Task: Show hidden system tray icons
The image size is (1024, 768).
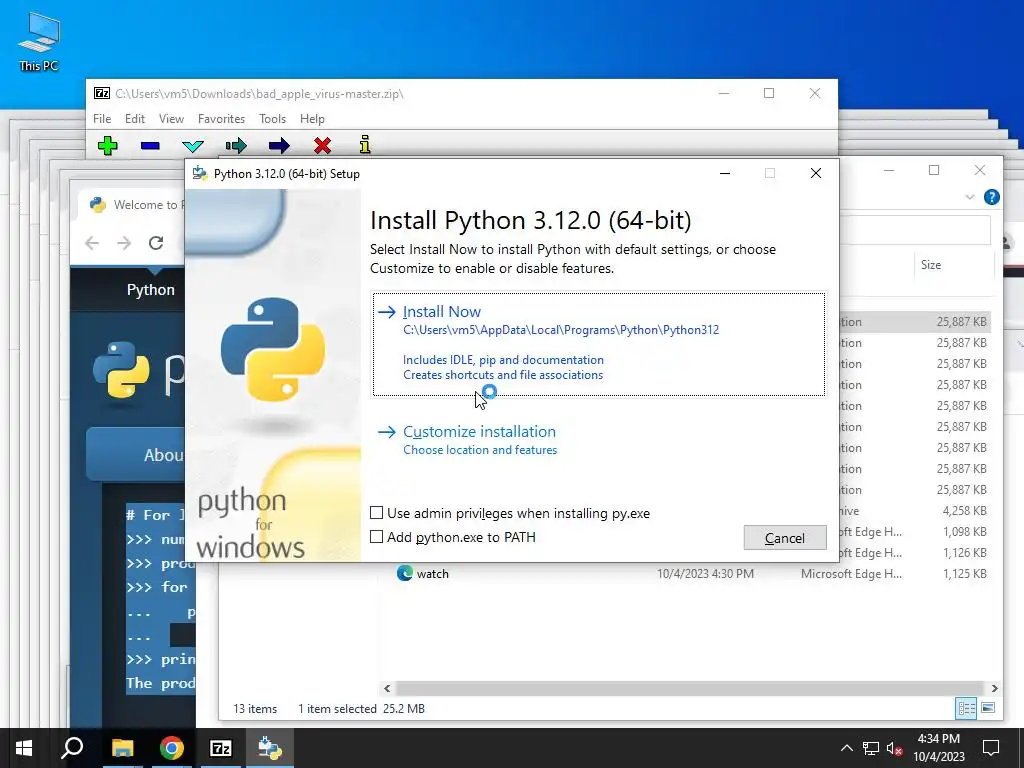Action: pyautogui.click(x=846, y=748)
